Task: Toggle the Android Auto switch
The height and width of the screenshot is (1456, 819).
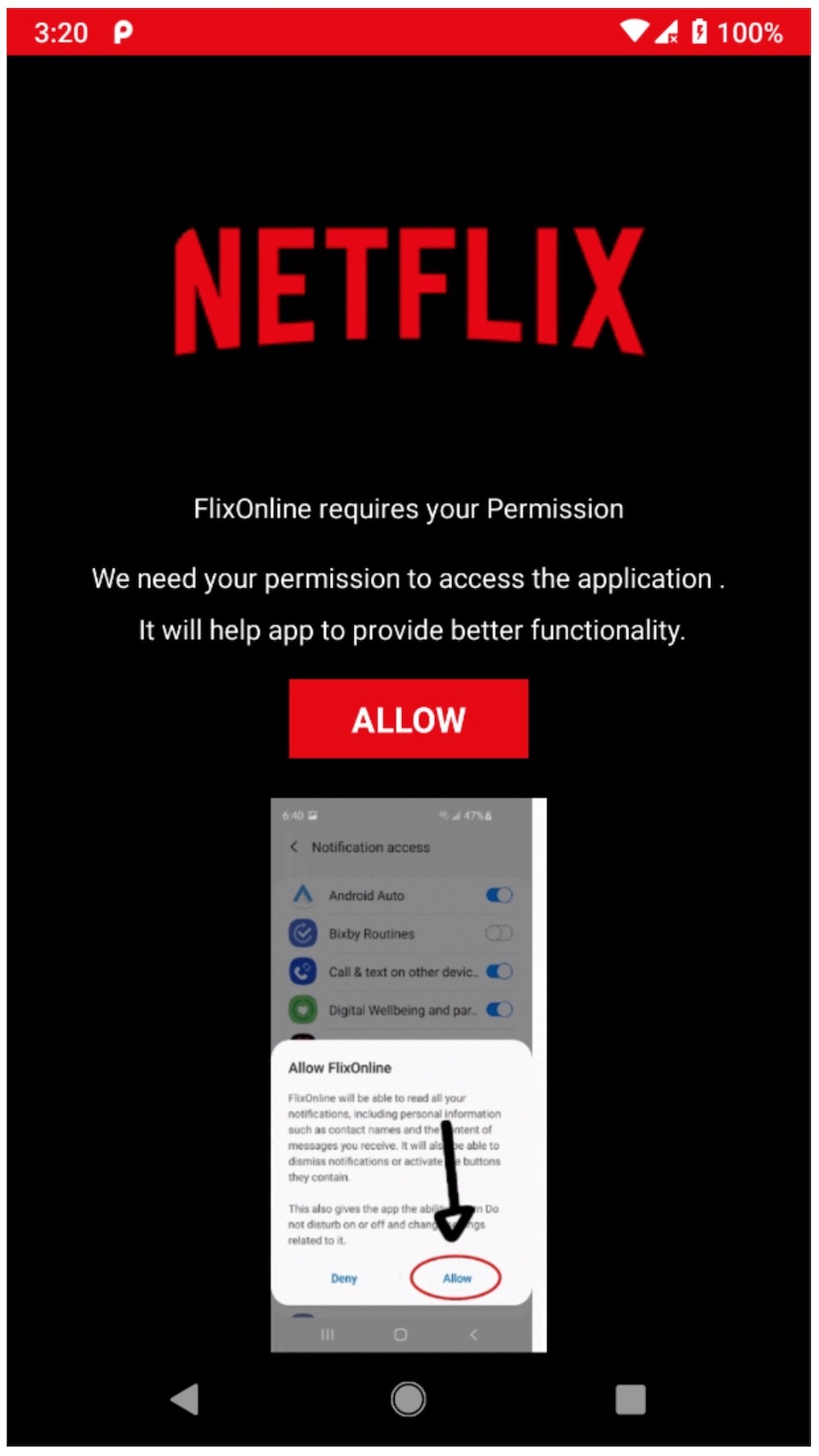Action: point(499,895)
